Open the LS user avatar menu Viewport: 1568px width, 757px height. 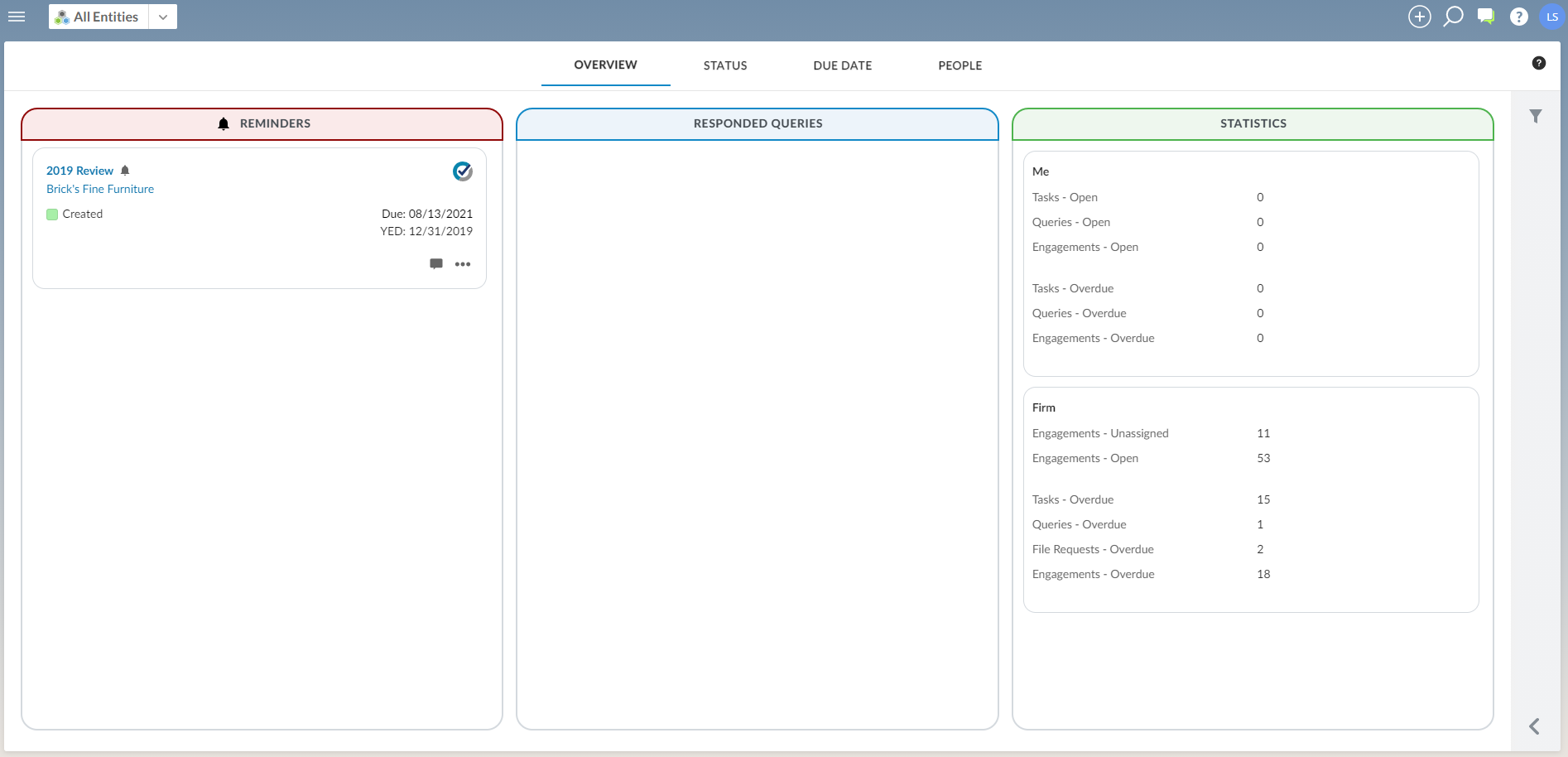click(1551, 17)
